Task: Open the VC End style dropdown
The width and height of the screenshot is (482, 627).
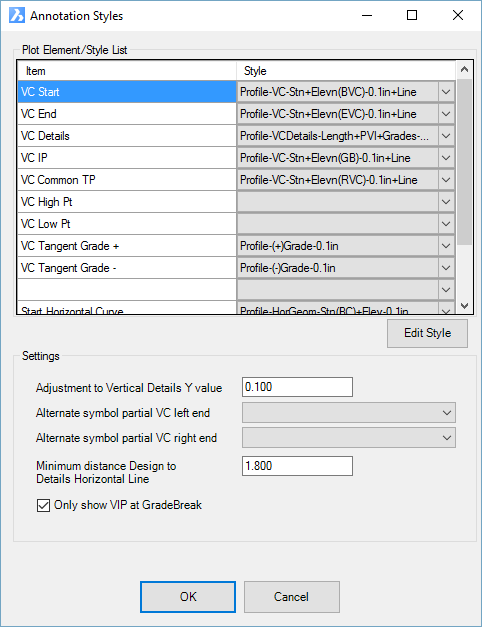Action: [x=446, y=114]
